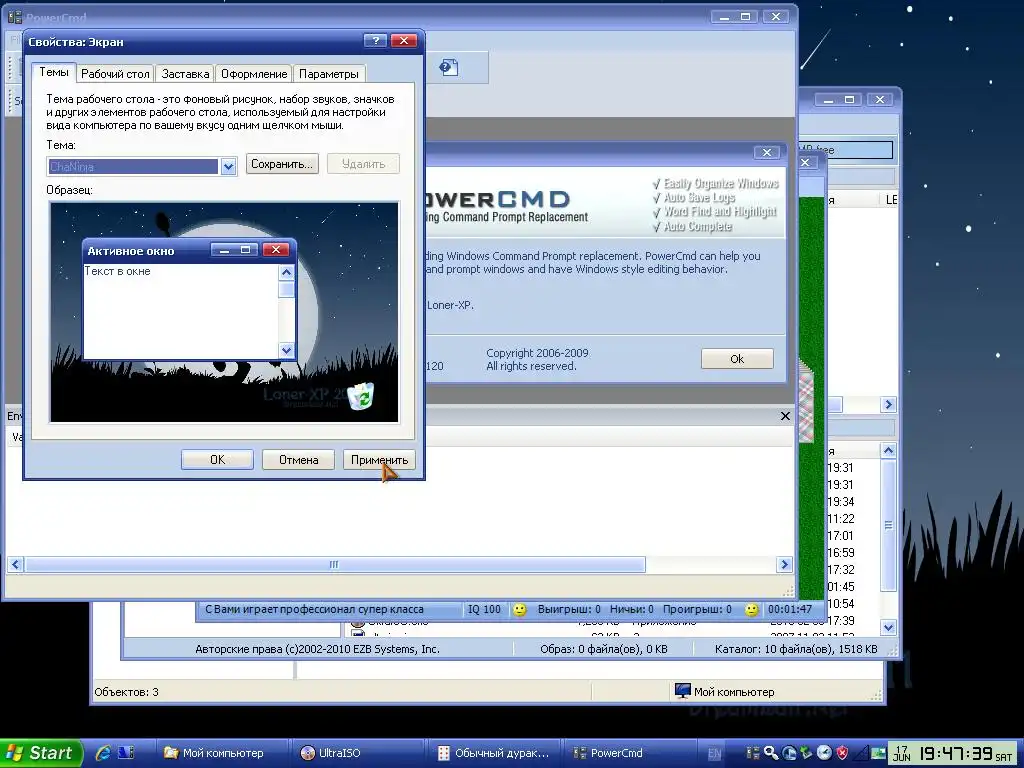Screen dimensions: 1024x768
Task: Click the Проигрыш: 0 status entry
Action: 697,609
